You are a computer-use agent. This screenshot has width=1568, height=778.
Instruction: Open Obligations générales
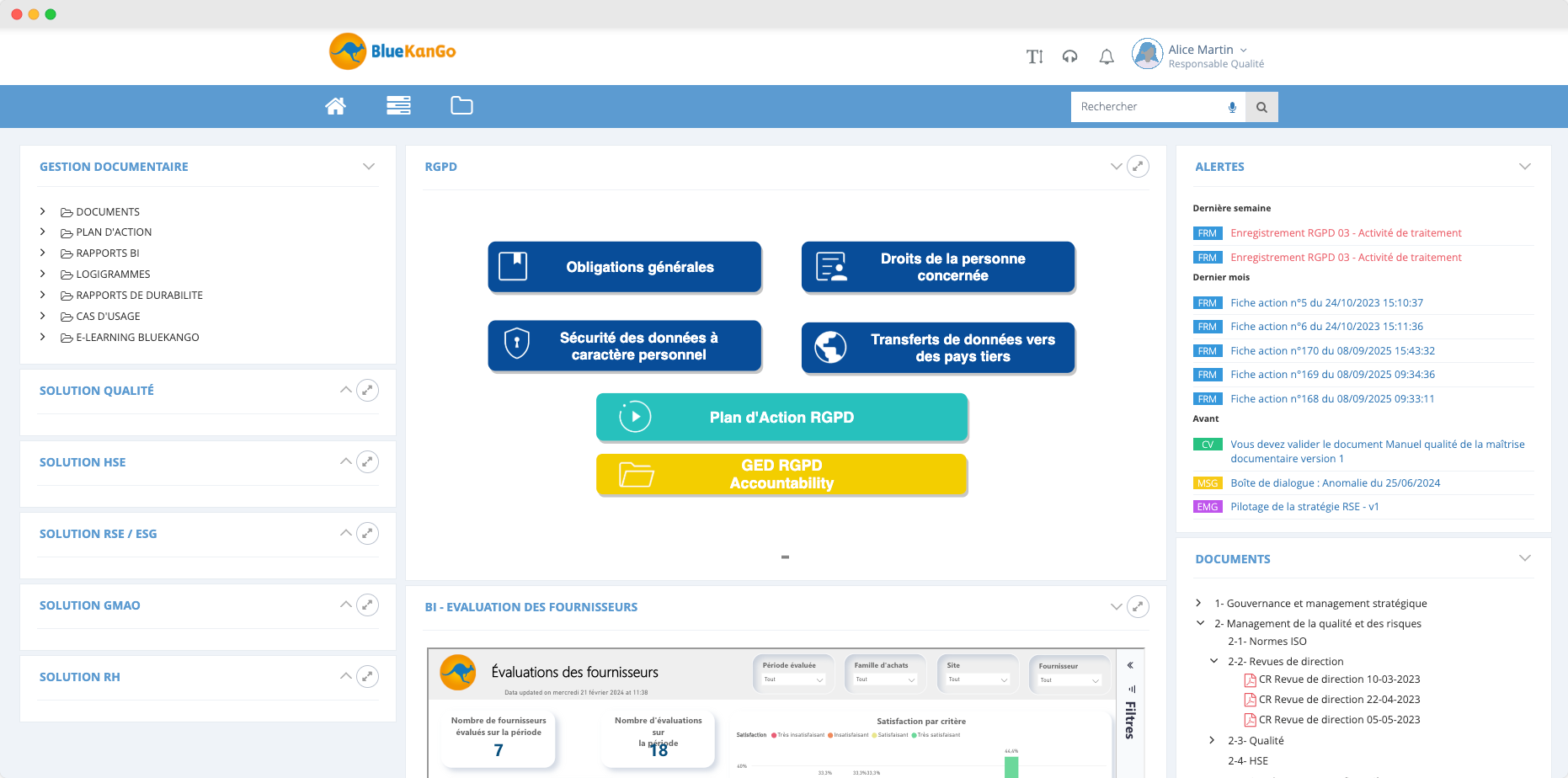(624, 267)
